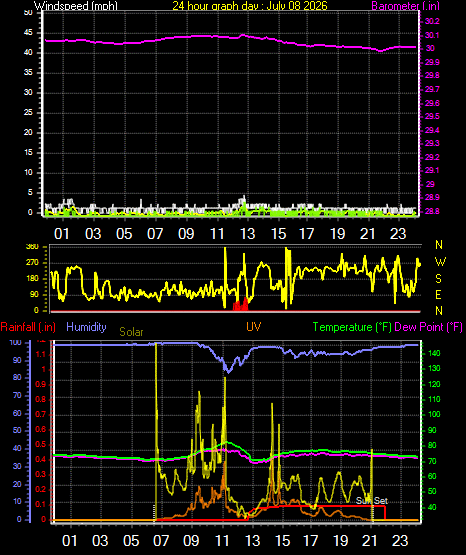
Task: Click hour '23' under the windspeed graph
Action: [x=398, y=234]
